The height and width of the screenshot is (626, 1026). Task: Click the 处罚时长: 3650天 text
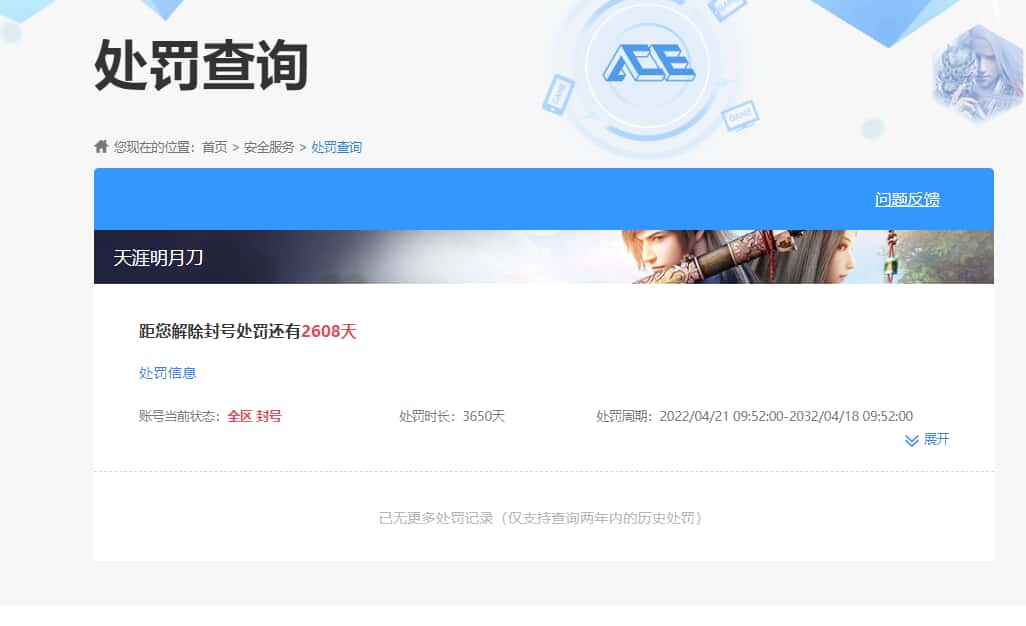click(x=451, y=416)
